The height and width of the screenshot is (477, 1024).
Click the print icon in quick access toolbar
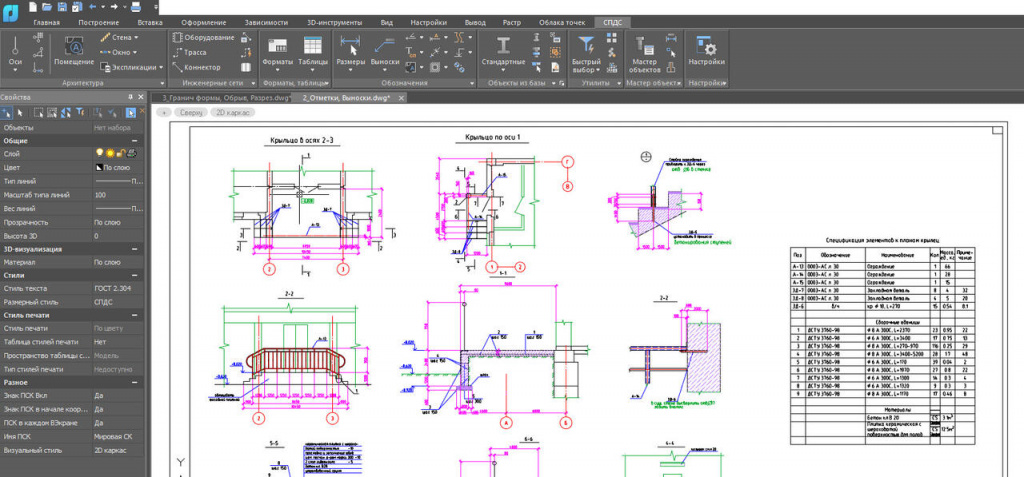point(137,7)
